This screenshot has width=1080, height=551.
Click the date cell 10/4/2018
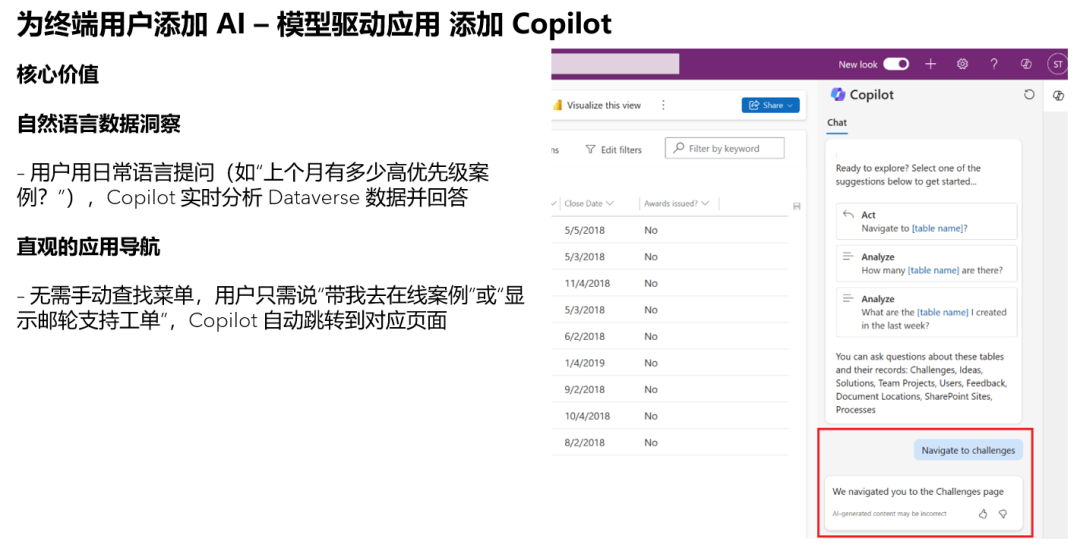587,416
